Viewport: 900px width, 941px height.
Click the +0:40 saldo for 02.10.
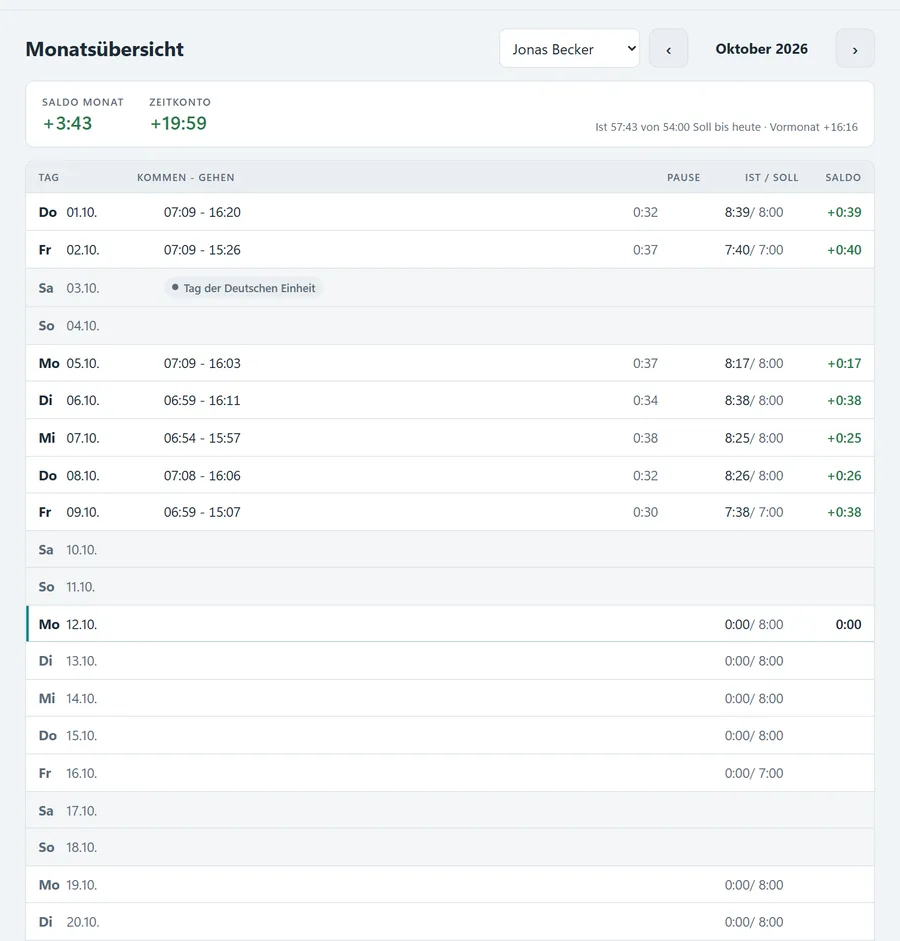pos(844,250)
